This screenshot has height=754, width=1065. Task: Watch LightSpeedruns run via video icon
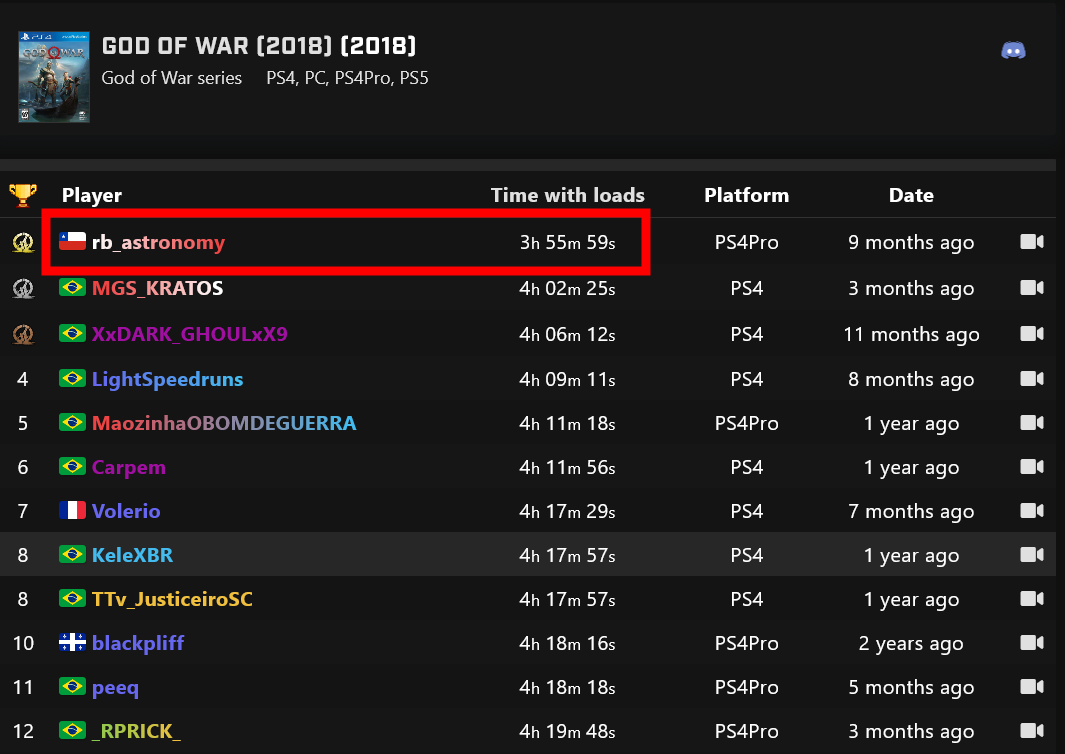1032,378
